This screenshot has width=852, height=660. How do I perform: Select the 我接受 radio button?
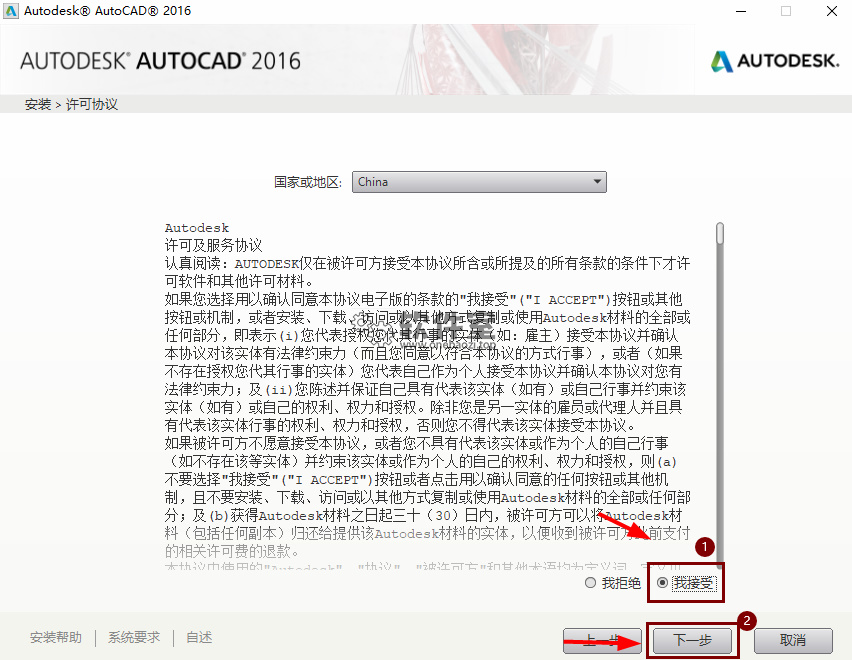tap(662, 583)
